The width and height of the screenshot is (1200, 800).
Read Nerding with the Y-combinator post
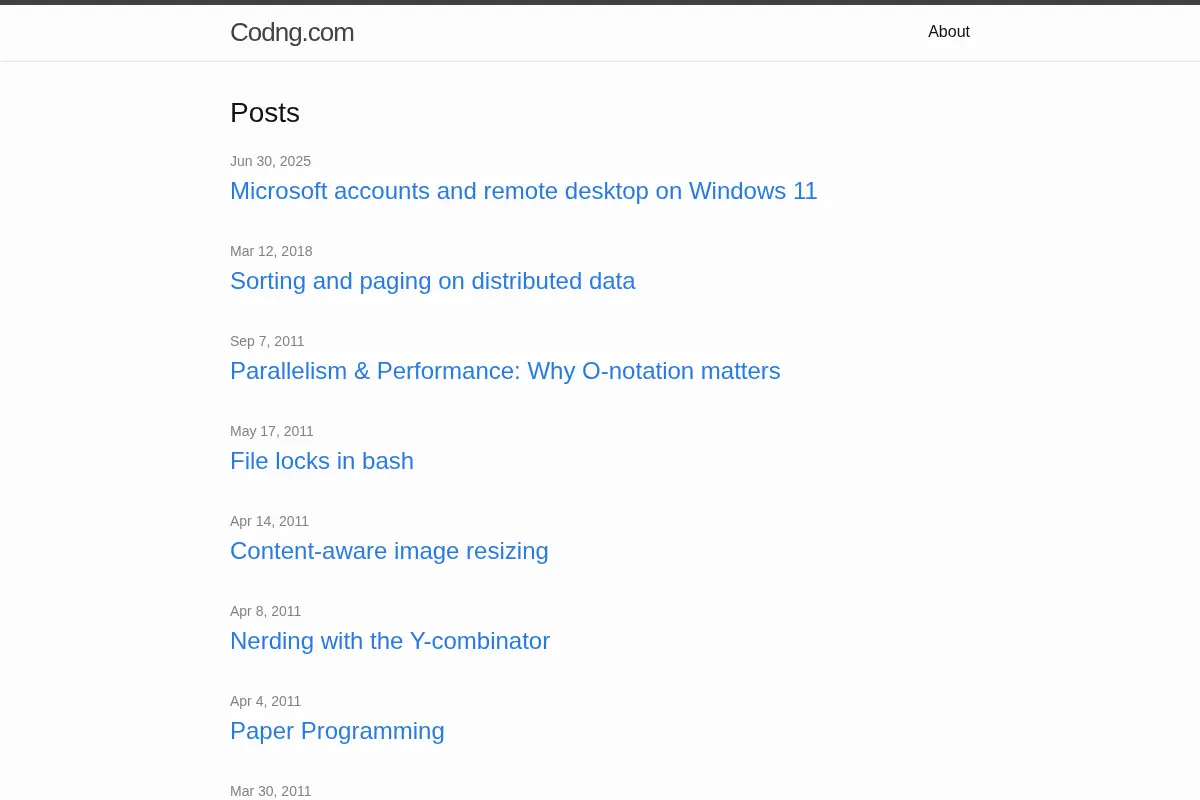(x=390, y=641)
